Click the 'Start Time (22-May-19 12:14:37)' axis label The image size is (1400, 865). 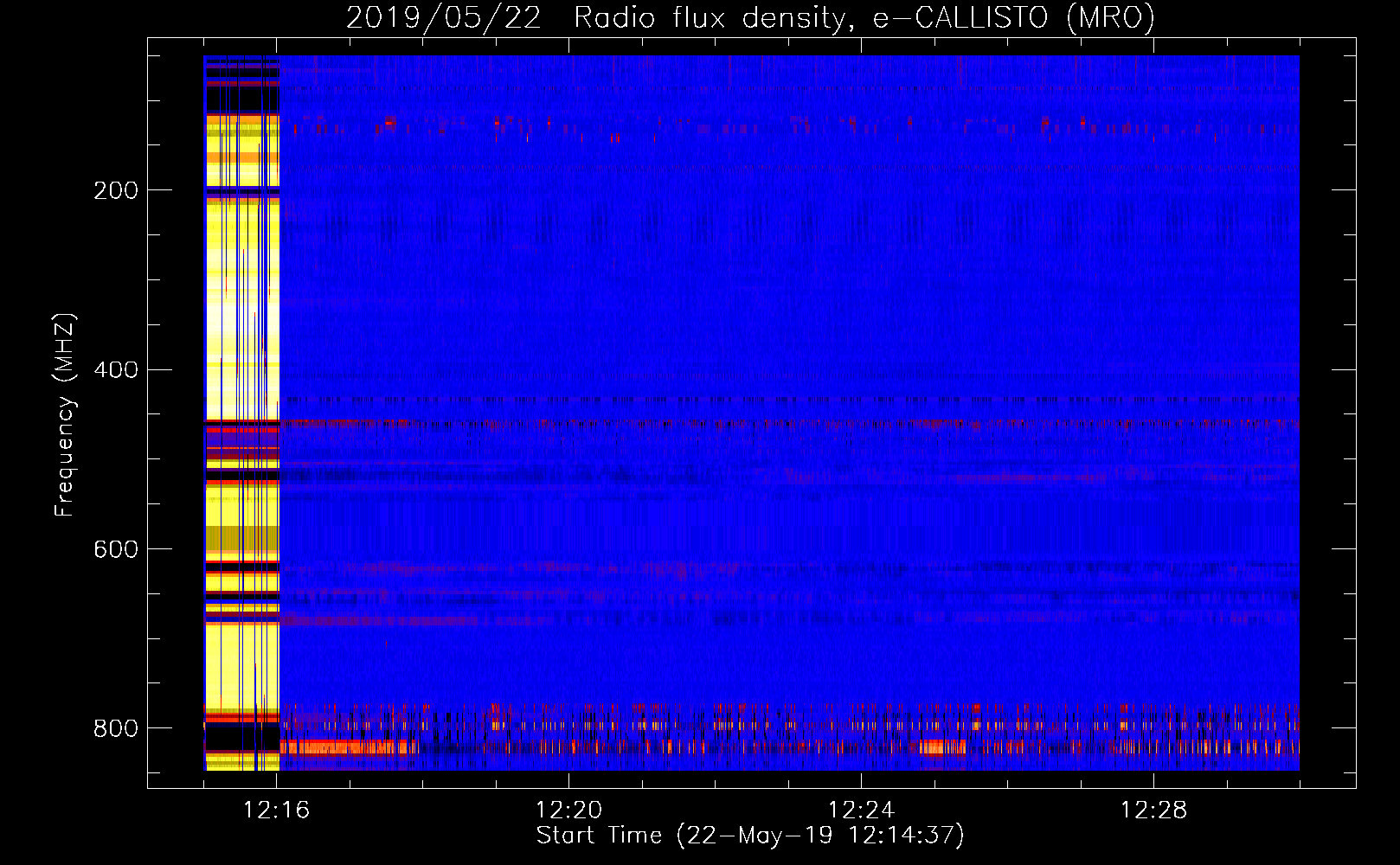coord(750,836)
